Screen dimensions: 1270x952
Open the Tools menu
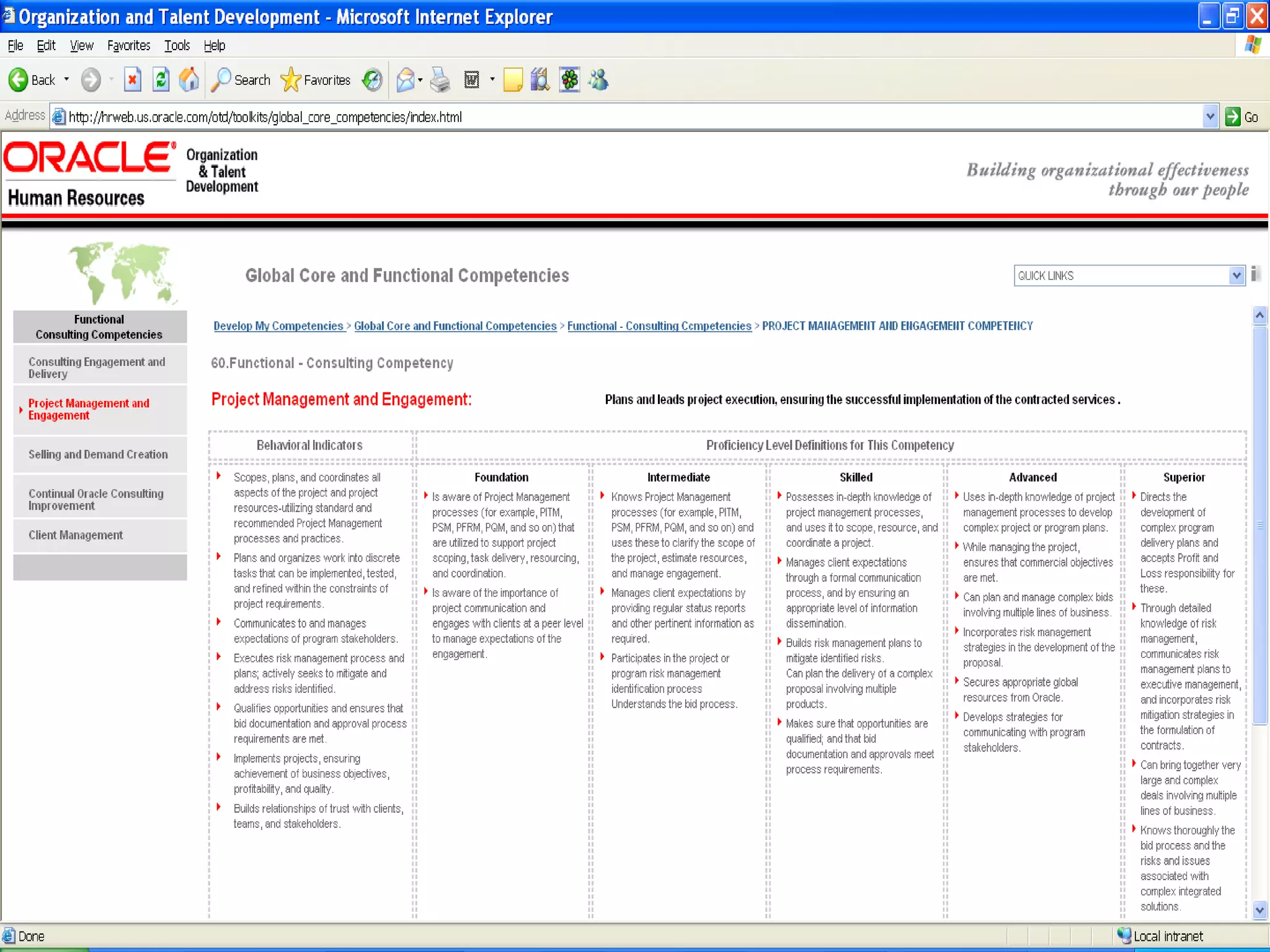(x=177, y=45)
